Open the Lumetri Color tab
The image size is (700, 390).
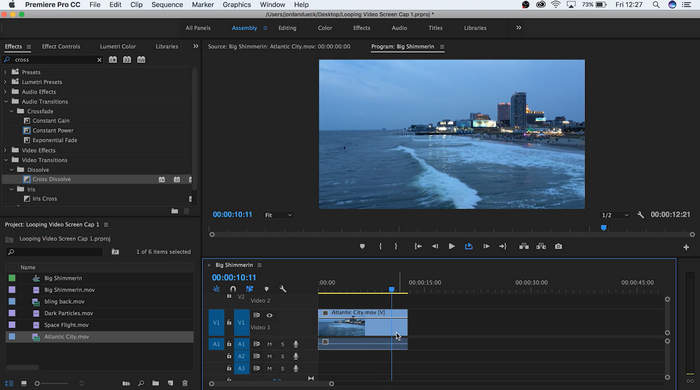click(118, 46)
